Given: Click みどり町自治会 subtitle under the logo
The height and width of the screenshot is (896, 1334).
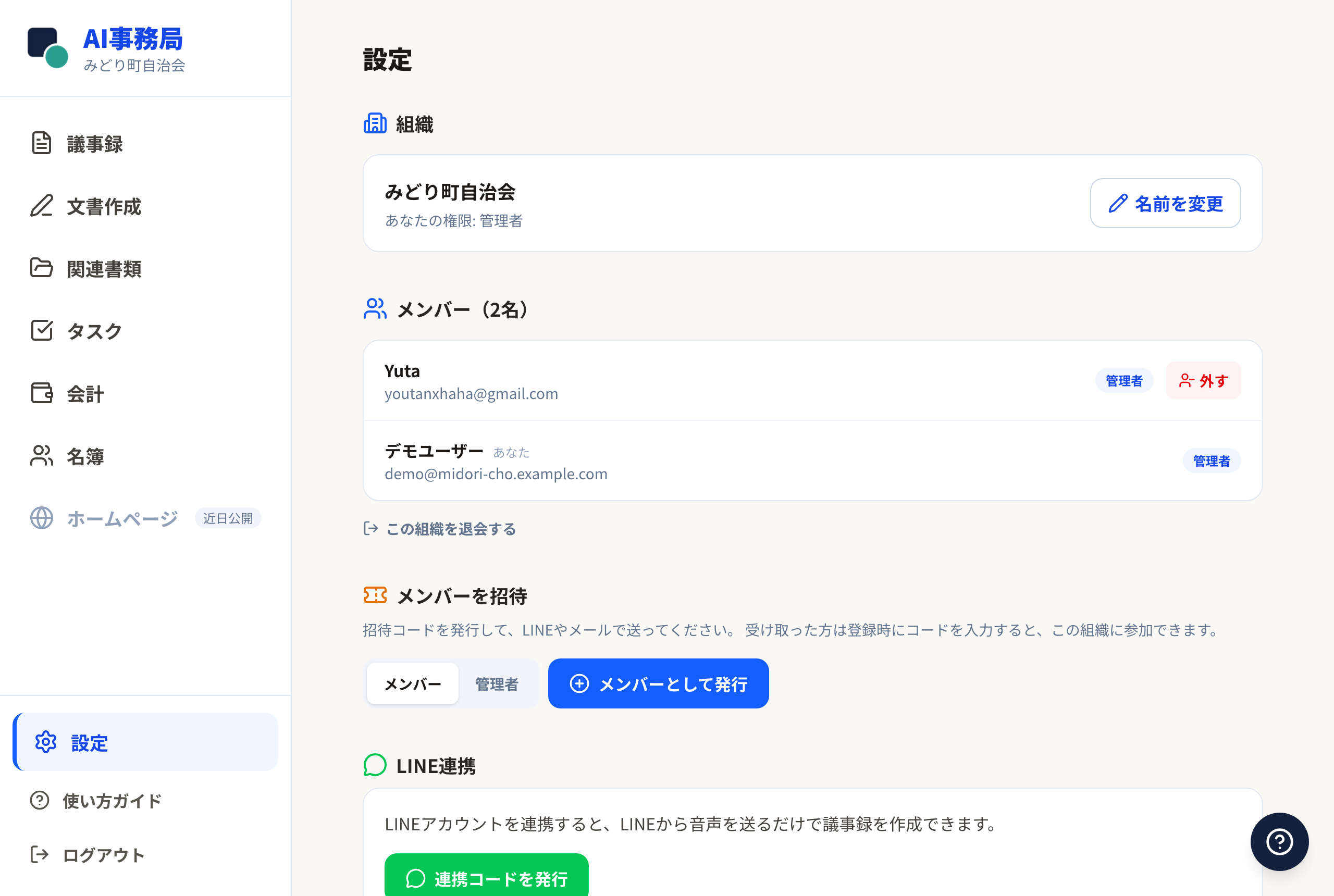Looking at the screenshot, I should pyautogui.click(x=134, y=65).
